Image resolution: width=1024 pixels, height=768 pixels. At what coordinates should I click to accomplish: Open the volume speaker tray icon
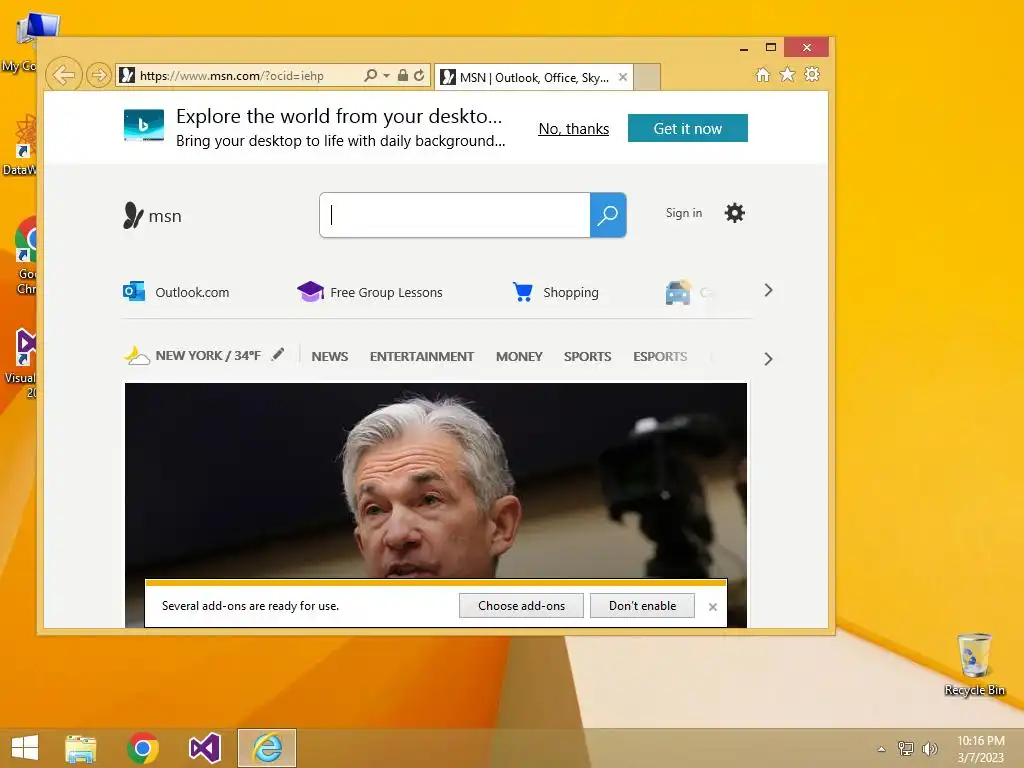[929, 748]
